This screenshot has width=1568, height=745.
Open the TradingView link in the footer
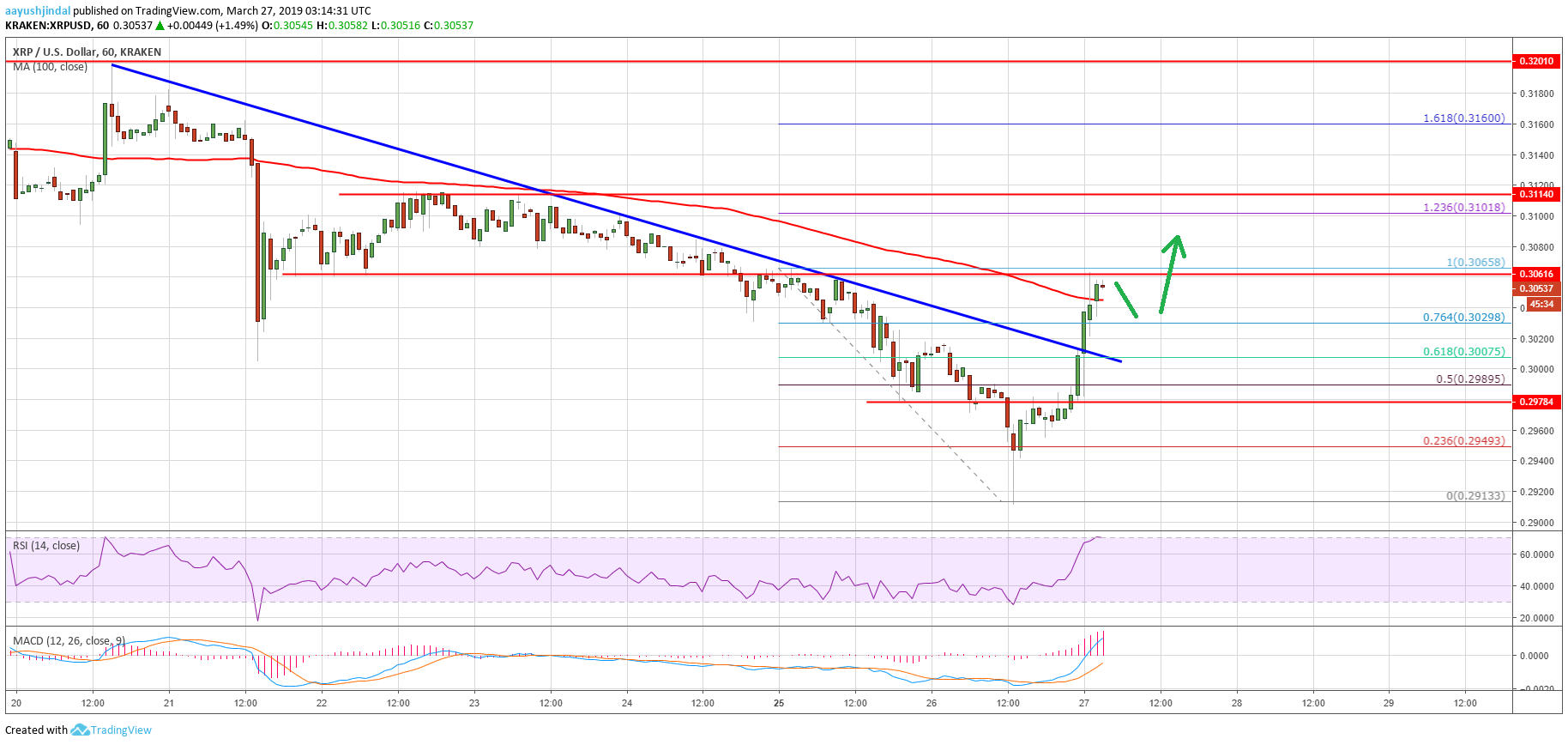point(121,730)
